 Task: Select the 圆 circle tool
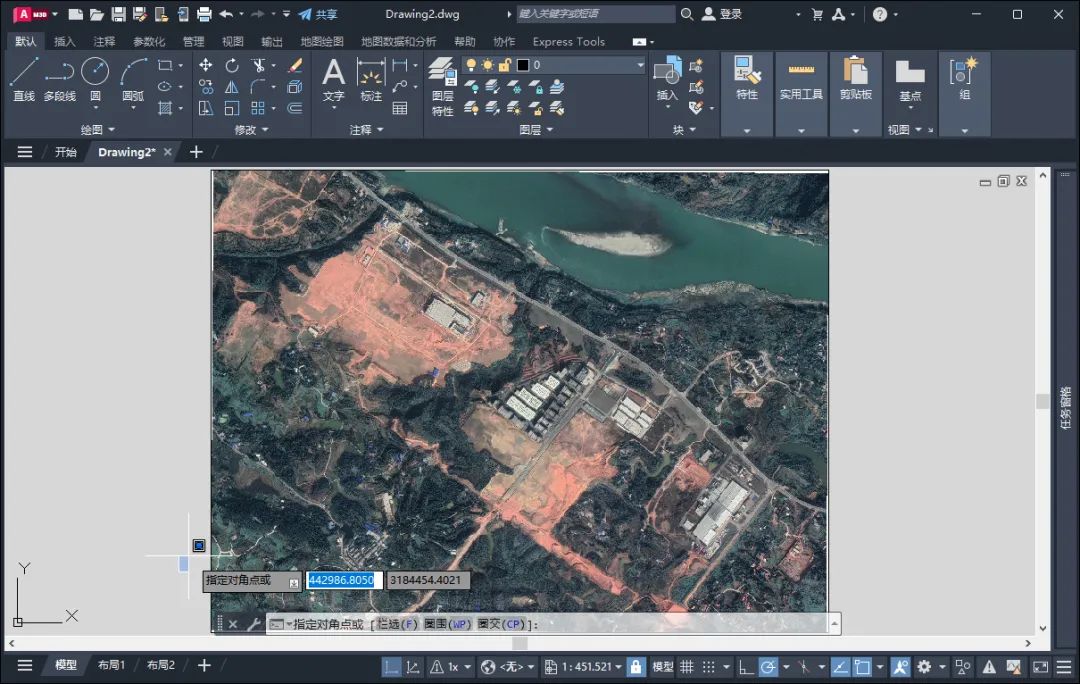click(95, 79)
